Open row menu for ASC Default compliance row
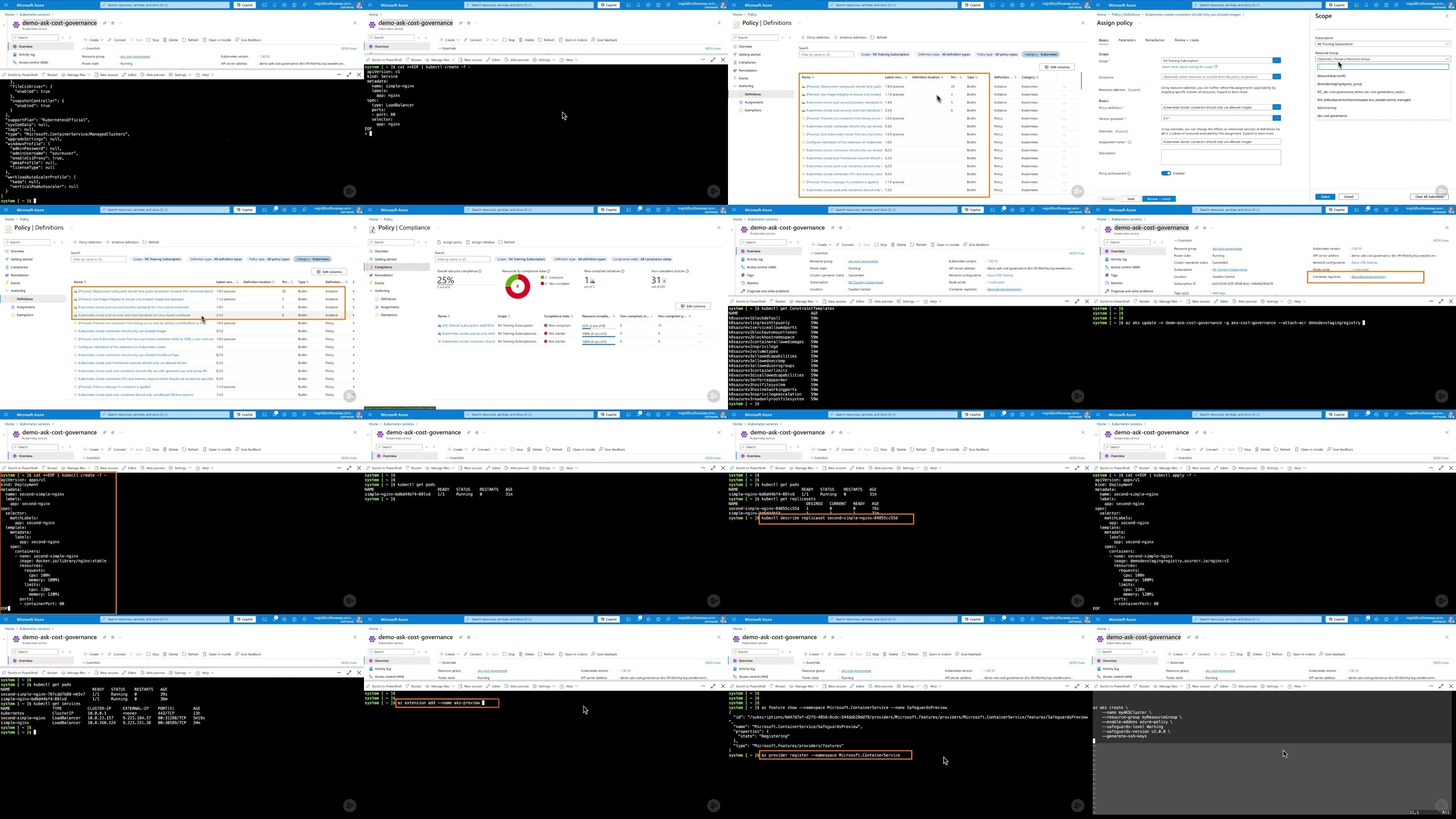Image resolution: width=1456 pixels, height=819 pixels. coord(700,326)
